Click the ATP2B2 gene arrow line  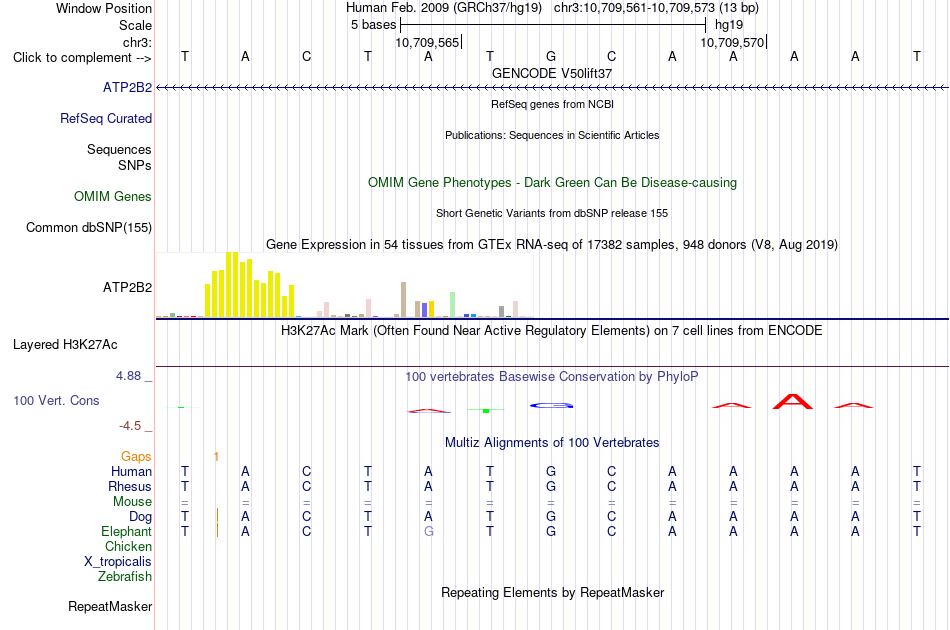point(553,88)
